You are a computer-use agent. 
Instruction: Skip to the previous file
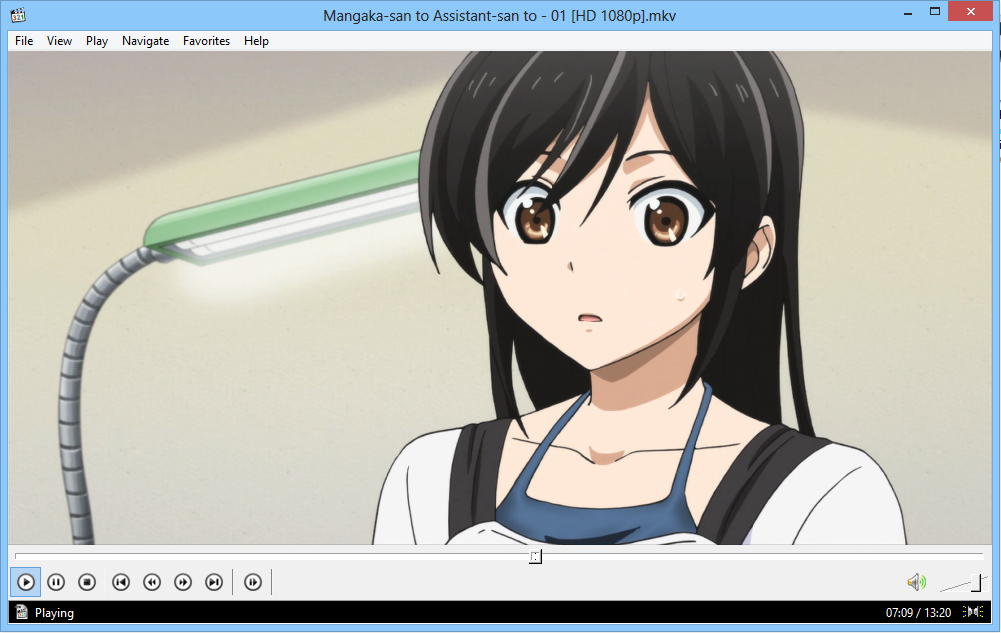tap(121, 582)
